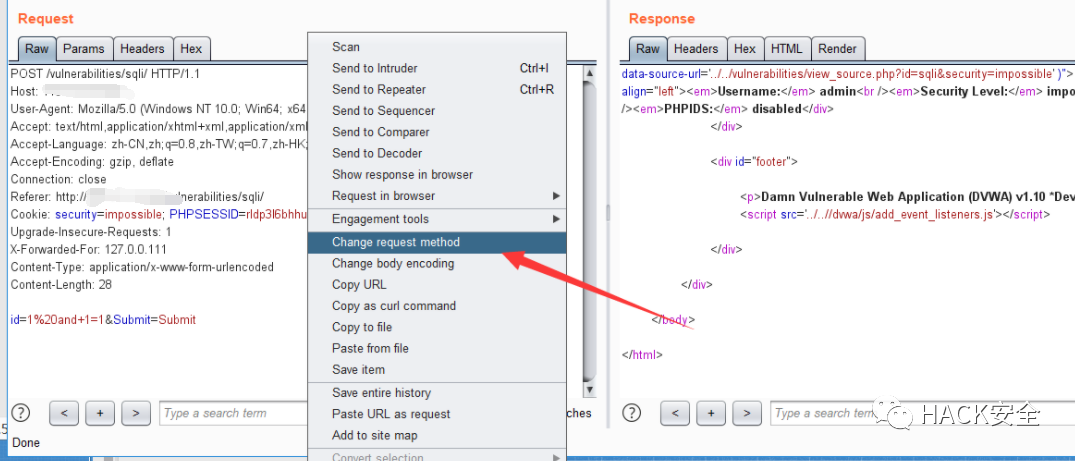Switch to the Request Hex tab
The height and width of the screenshot is (461, 1075).
(191, 49)
